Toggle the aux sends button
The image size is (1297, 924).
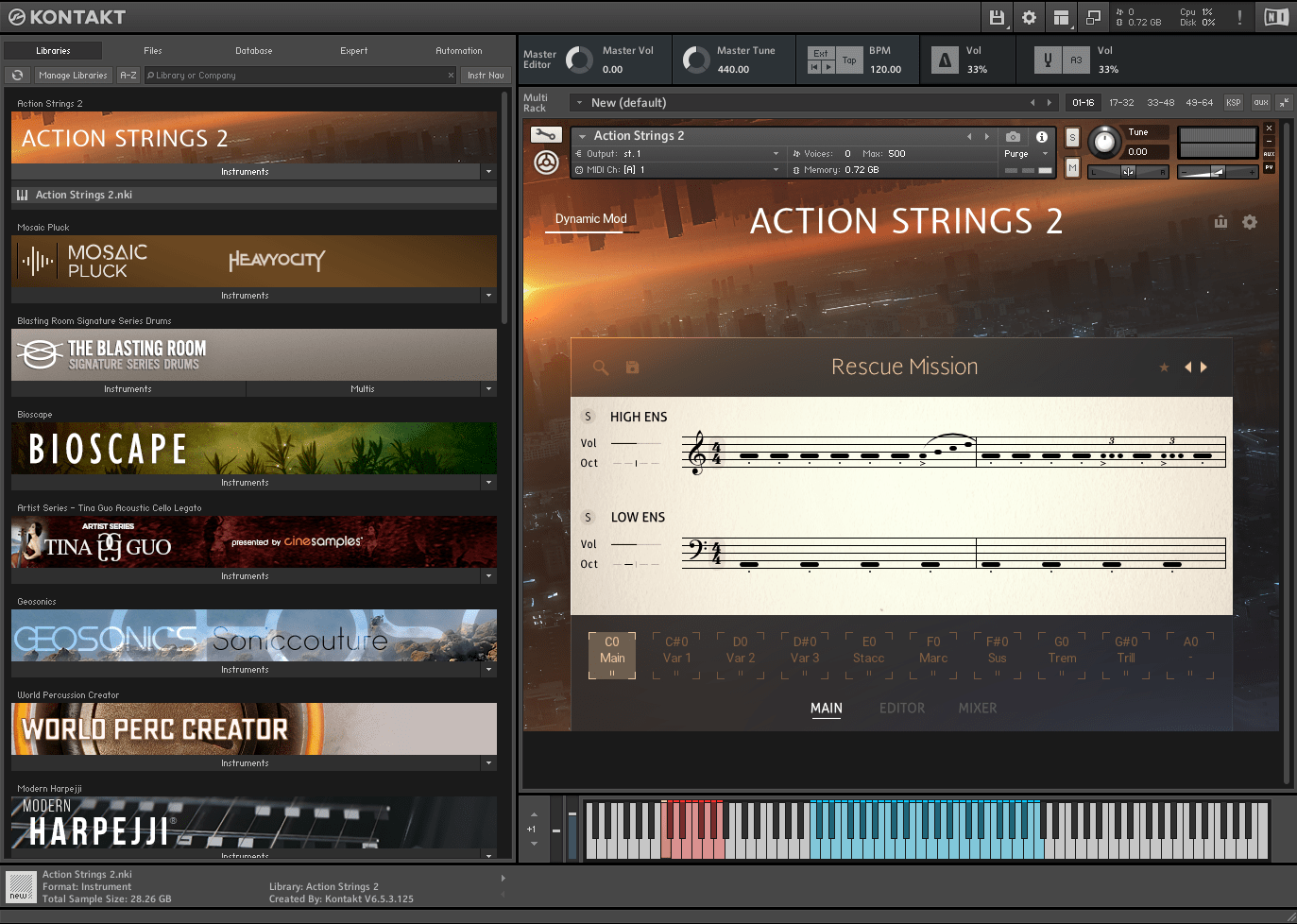tap(1261, 102)
